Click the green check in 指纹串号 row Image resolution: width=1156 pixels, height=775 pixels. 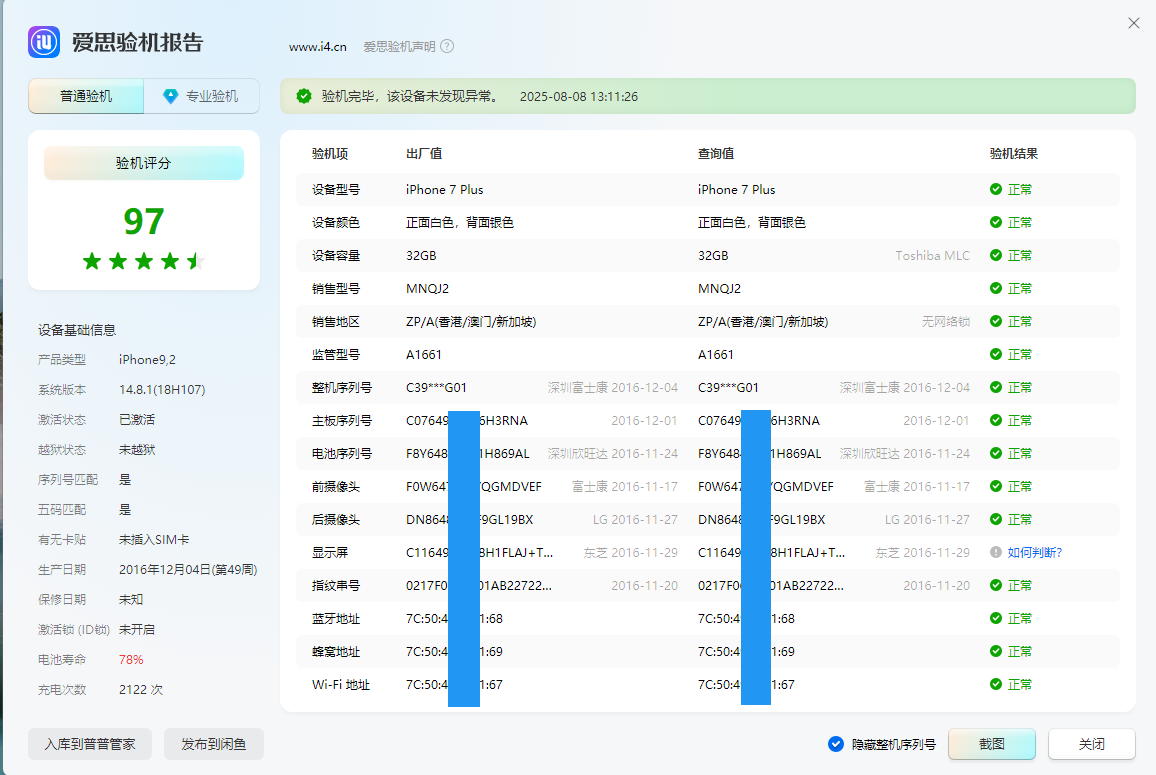[x=996, y=585]
